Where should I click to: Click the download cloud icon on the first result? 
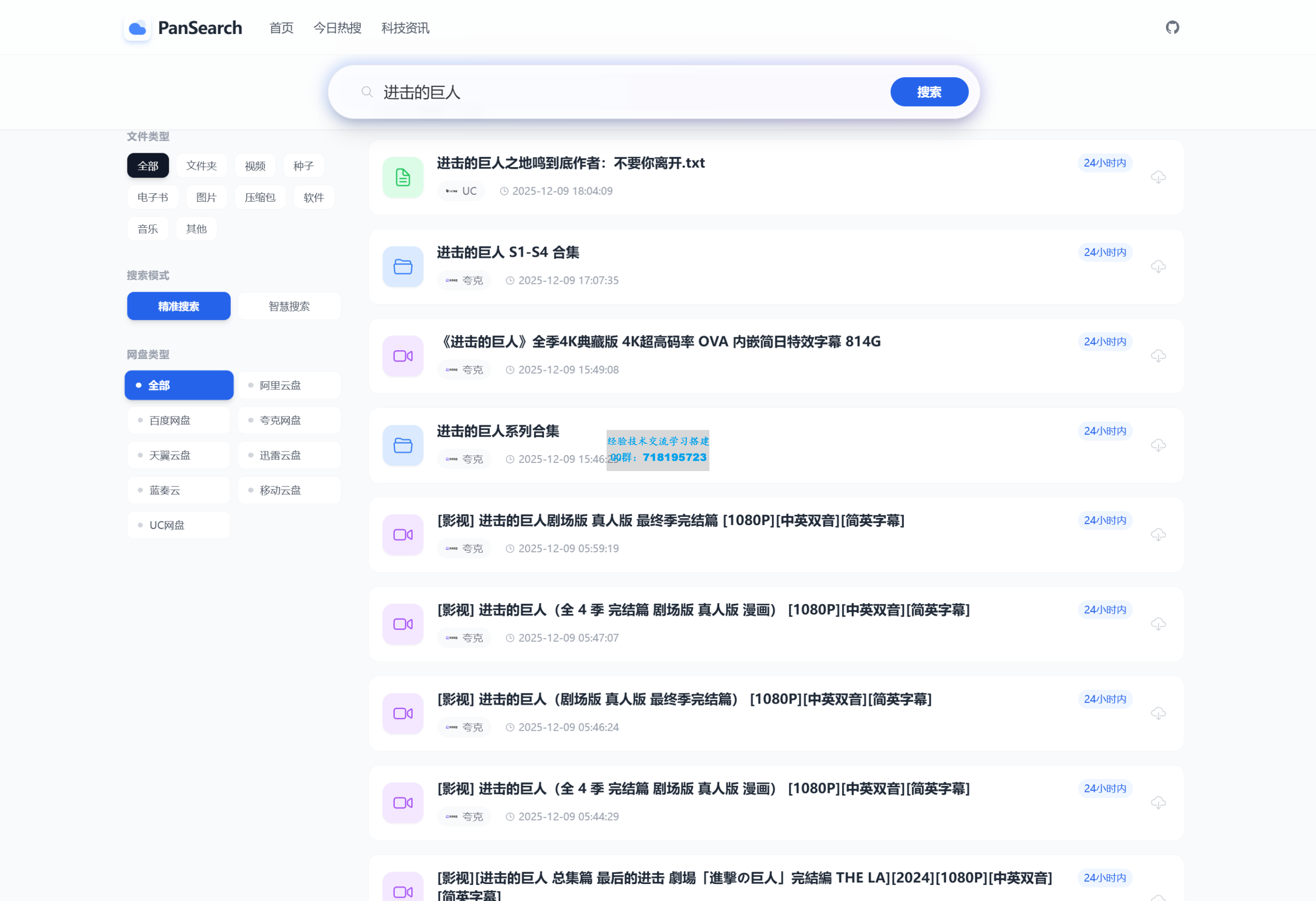pyautogui.click(x=1159, y=177)
